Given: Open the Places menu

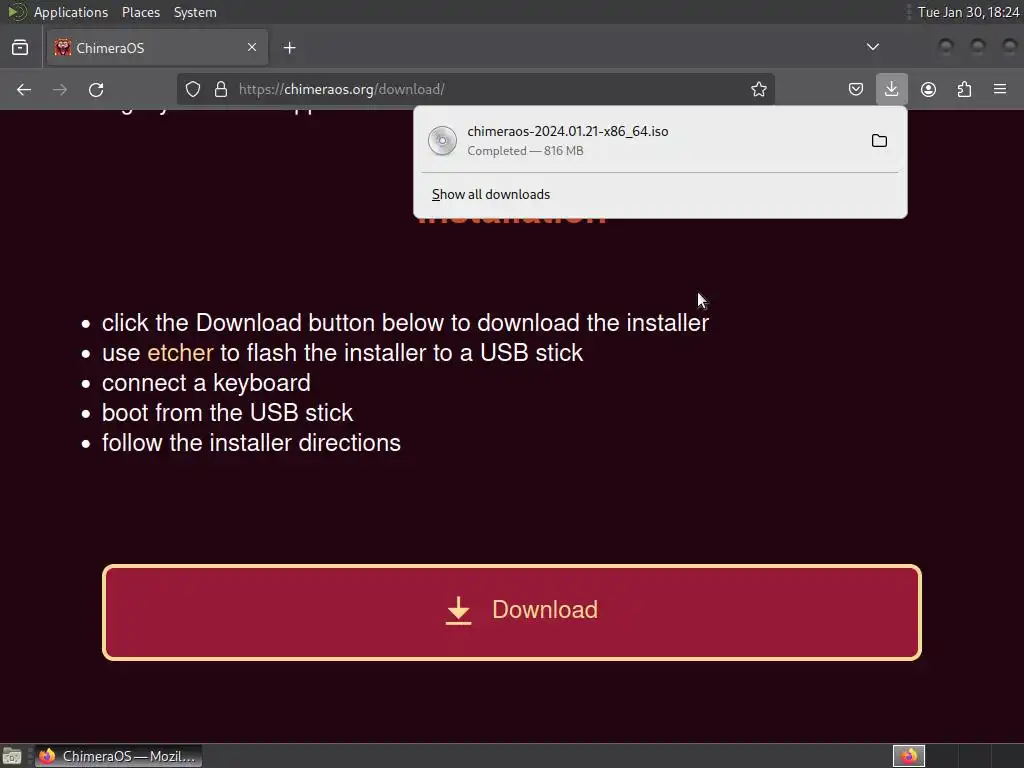Looking at the screenshot, I should 140,12.
